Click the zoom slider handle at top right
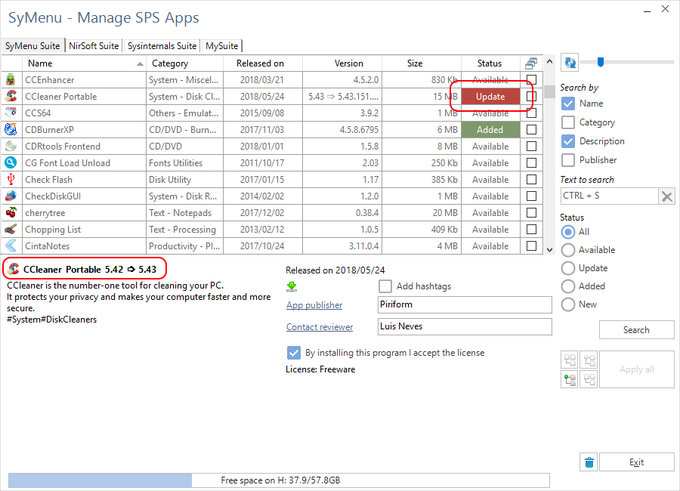The height and width of the screenshot is (491, 680). coord(601,62)
